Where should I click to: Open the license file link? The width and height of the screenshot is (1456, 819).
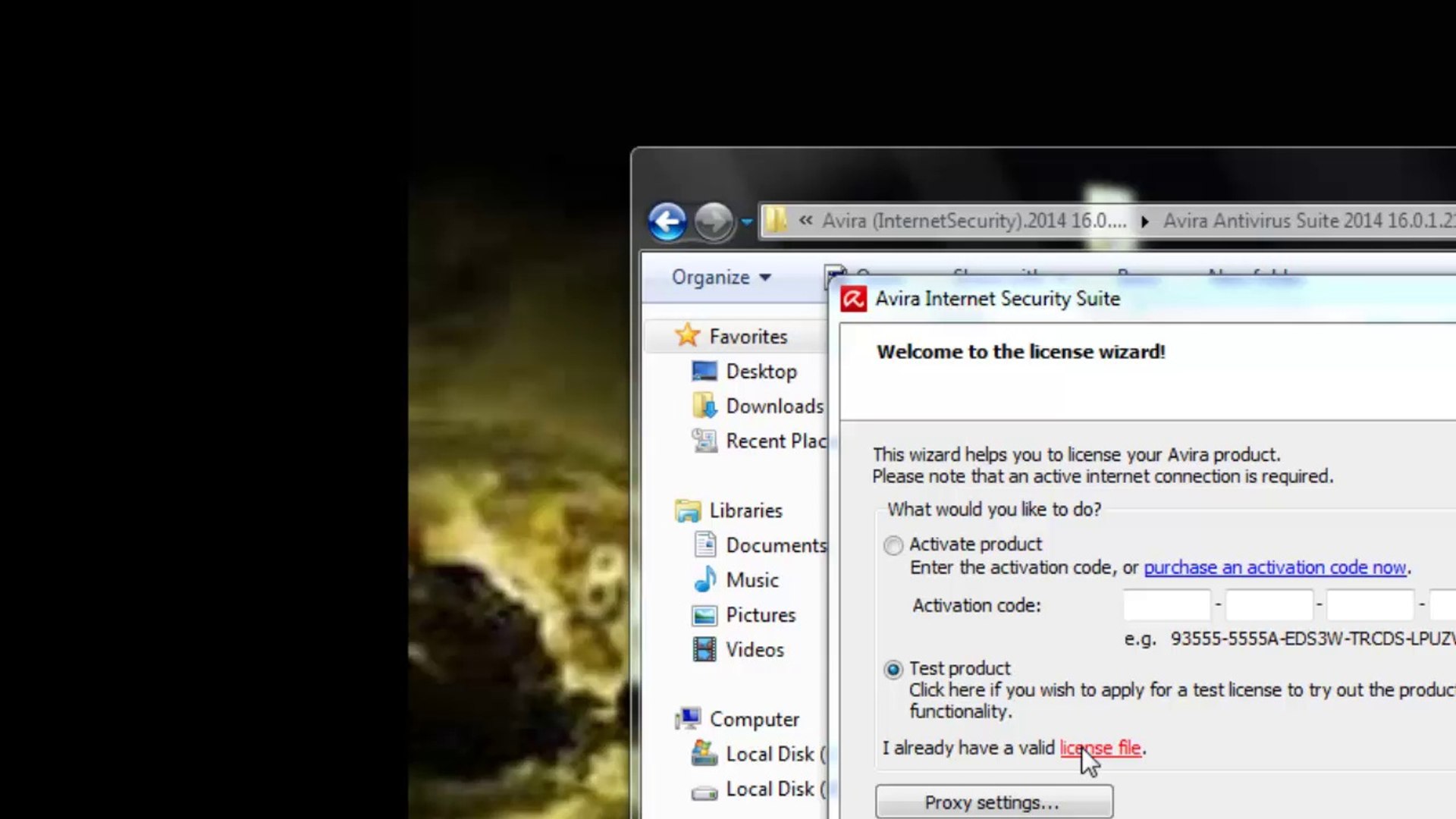tap(1100, 748)
